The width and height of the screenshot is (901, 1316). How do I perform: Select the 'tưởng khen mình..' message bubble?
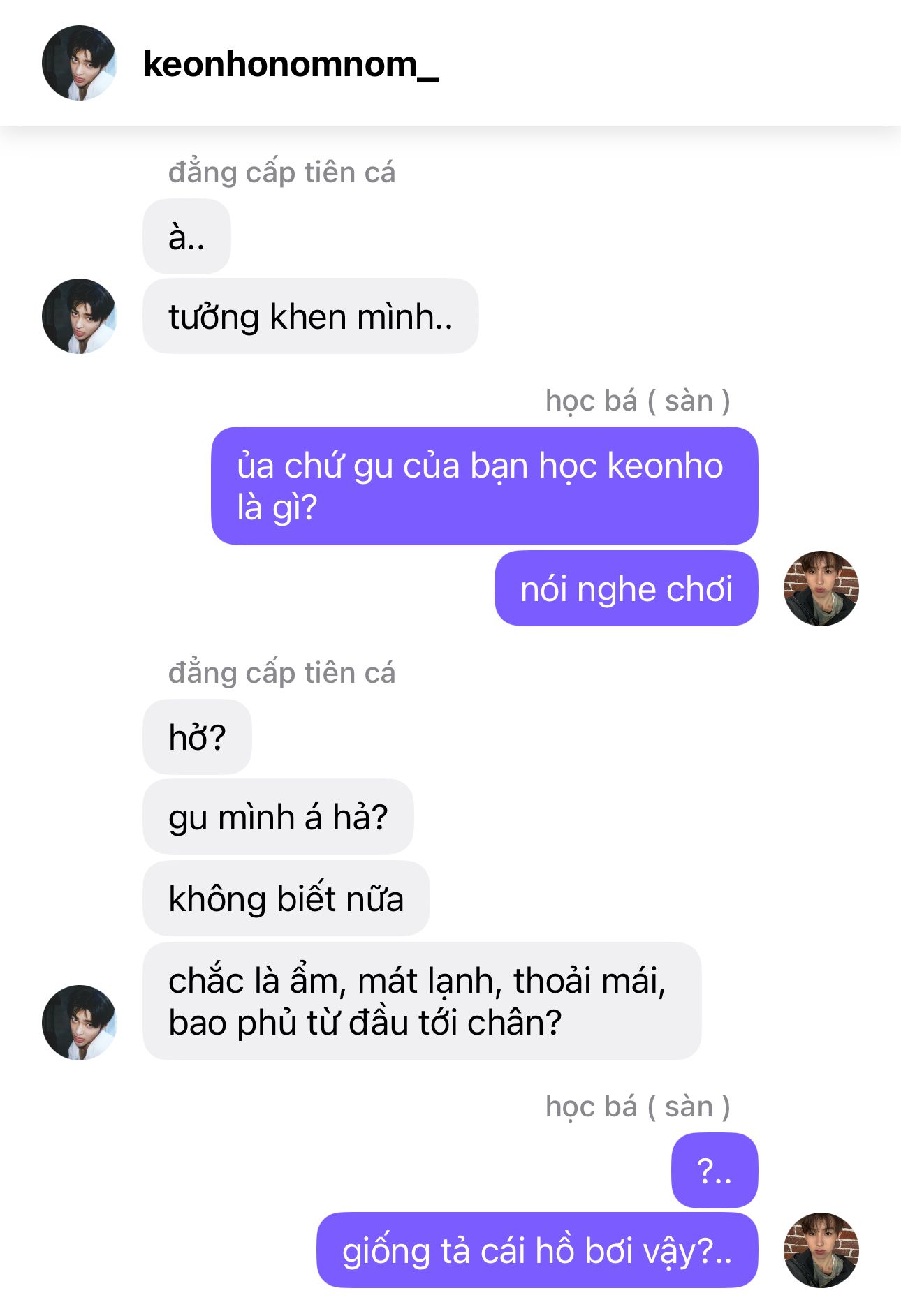(x=311, y=316)
